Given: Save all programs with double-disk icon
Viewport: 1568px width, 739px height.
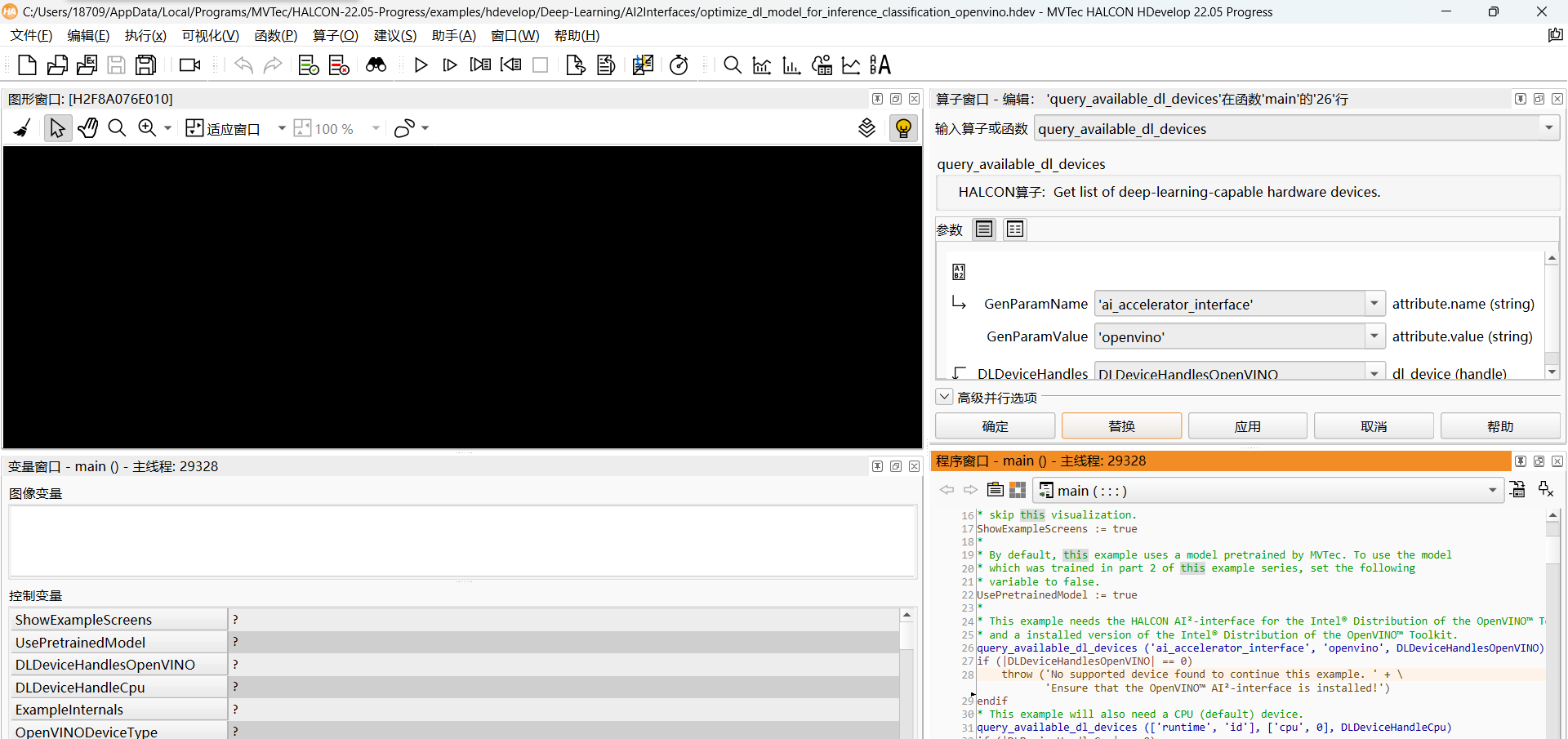Looking at the screenshot, I should coord(146,65).
